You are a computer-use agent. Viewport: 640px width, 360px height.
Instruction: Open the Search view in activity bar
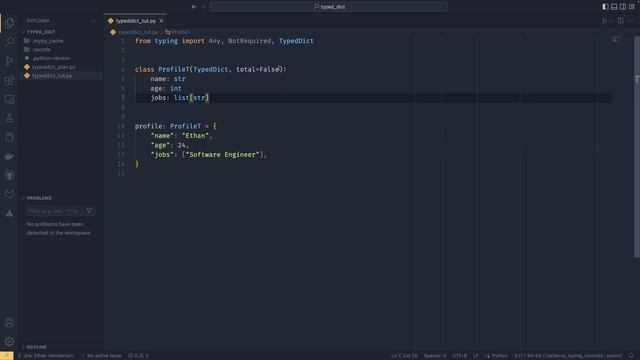(9, 42)
